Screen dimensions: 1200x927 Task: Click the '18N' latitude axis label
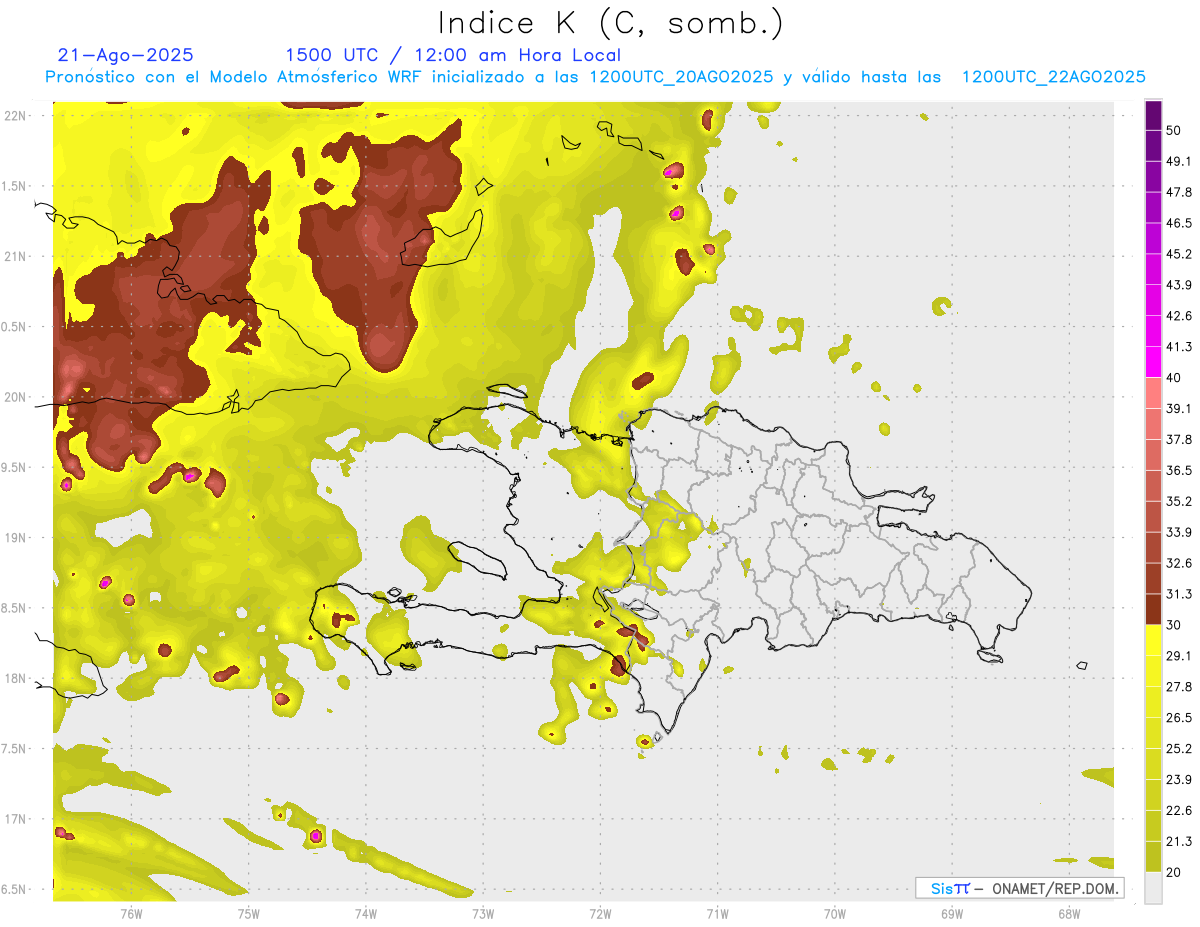point(17,679)
